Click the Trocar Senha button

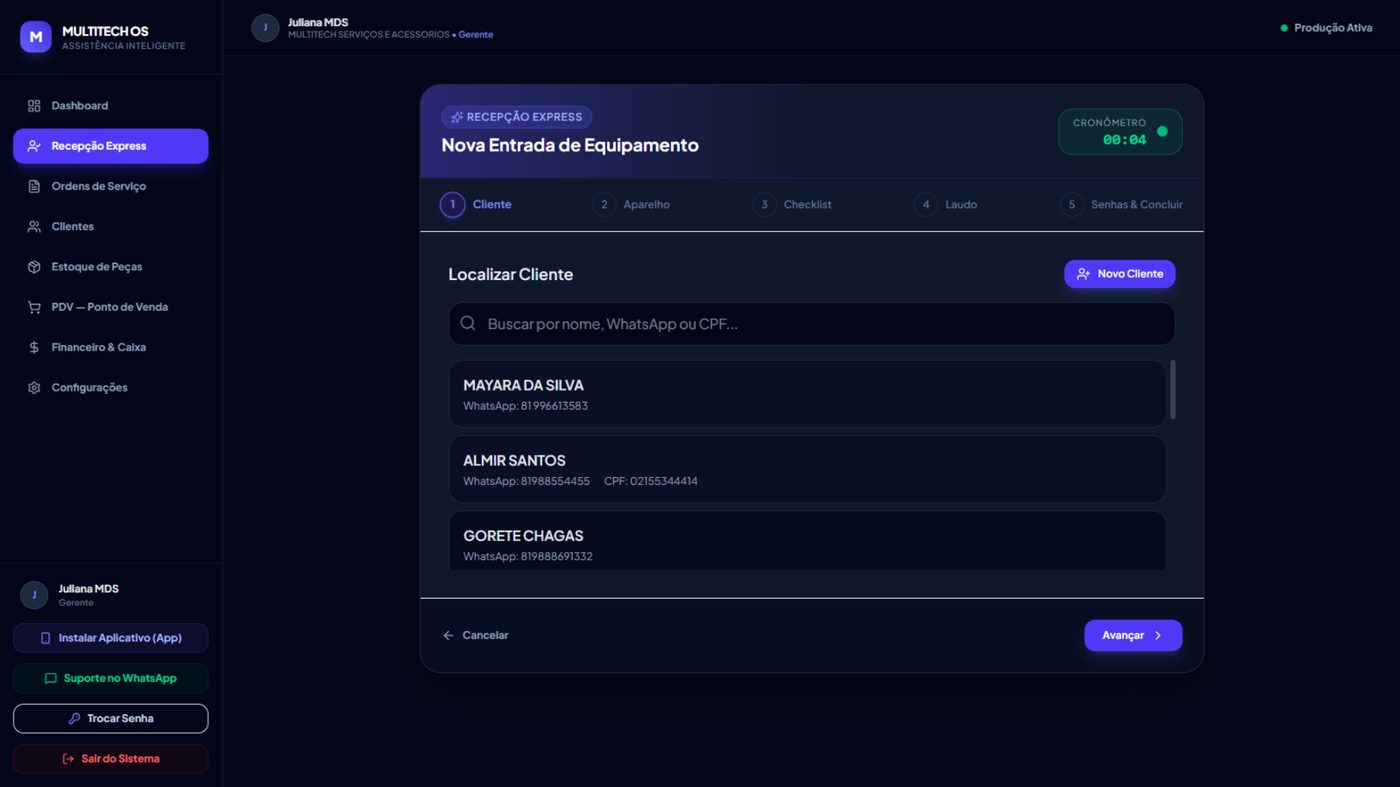coord(111,718)
